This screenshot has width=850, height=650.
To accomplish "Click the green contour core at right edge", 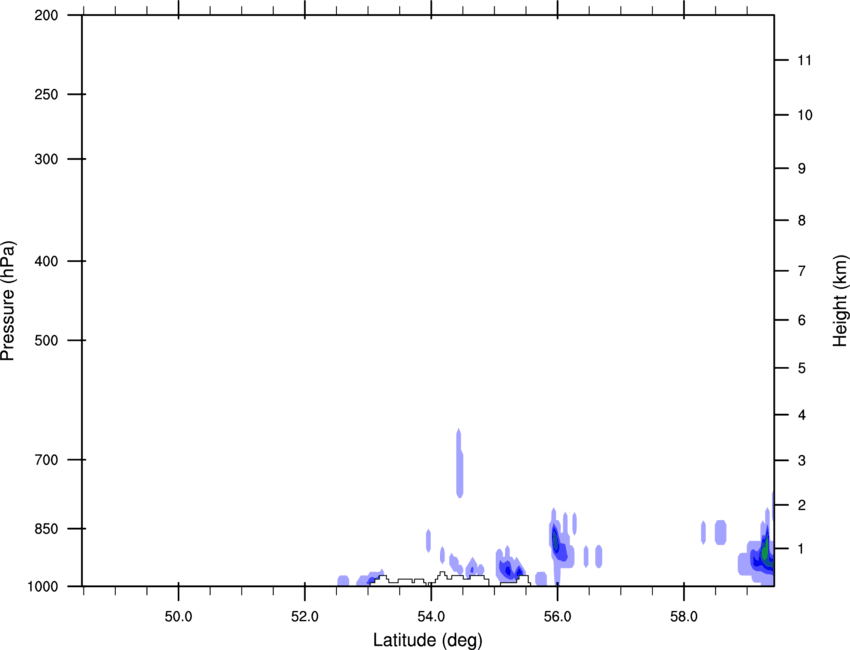I will click(x=766, y=551).
